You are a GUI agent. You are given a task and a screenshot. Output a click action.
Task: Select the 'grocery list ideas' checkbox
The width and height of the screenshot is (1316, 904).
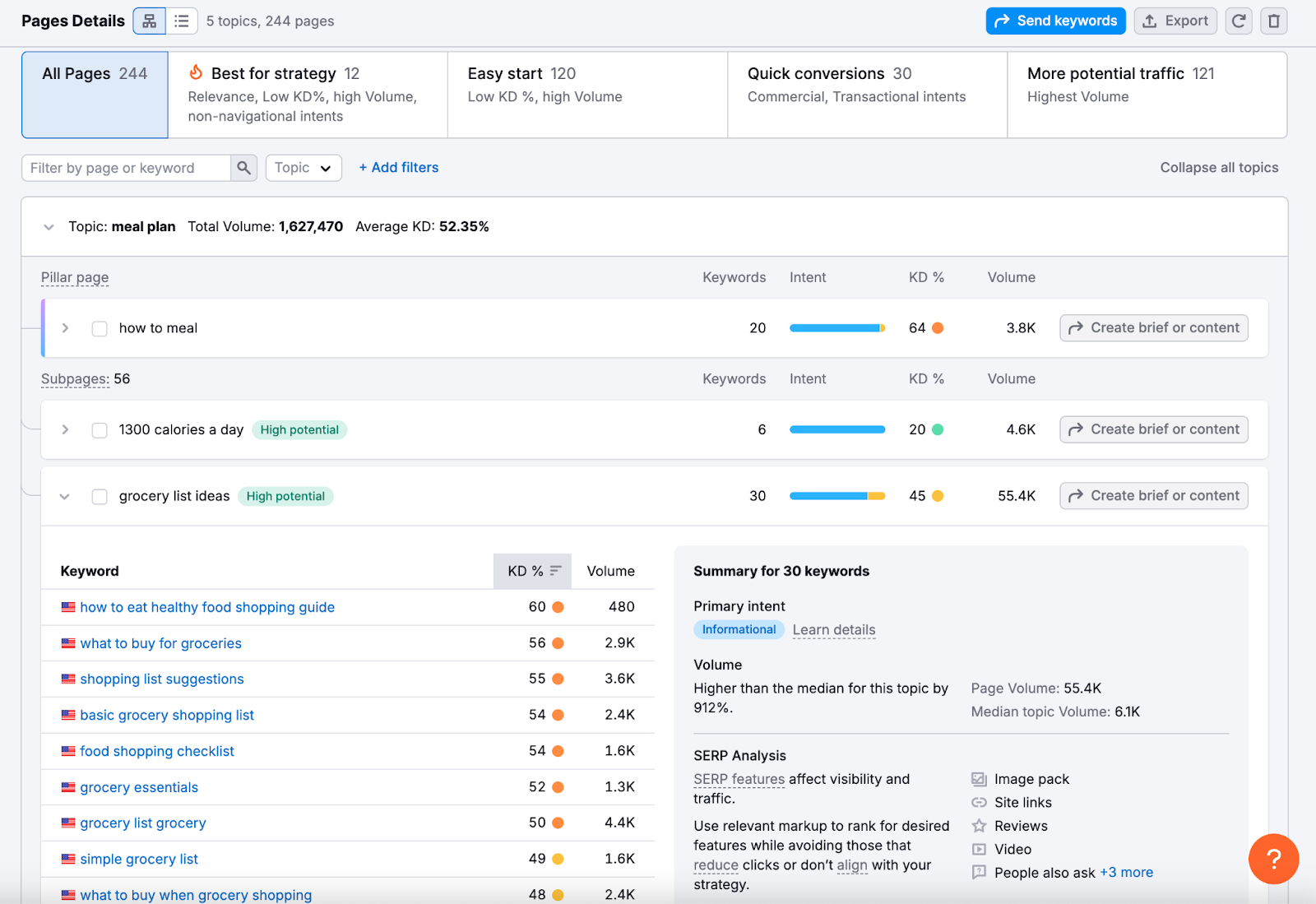pyautogui.click(x=100, y=497)
